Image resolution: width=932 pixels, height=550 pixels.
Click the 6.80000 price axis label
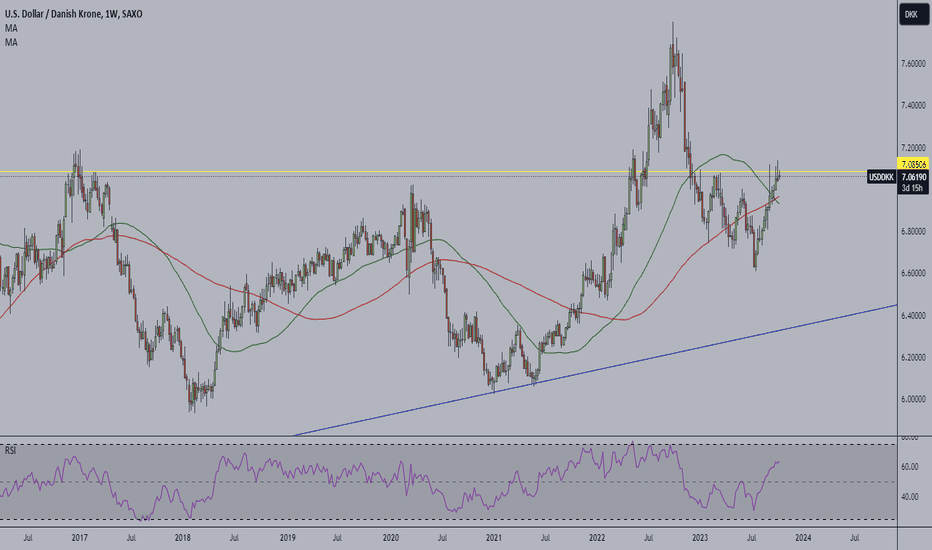coord(913,231)
